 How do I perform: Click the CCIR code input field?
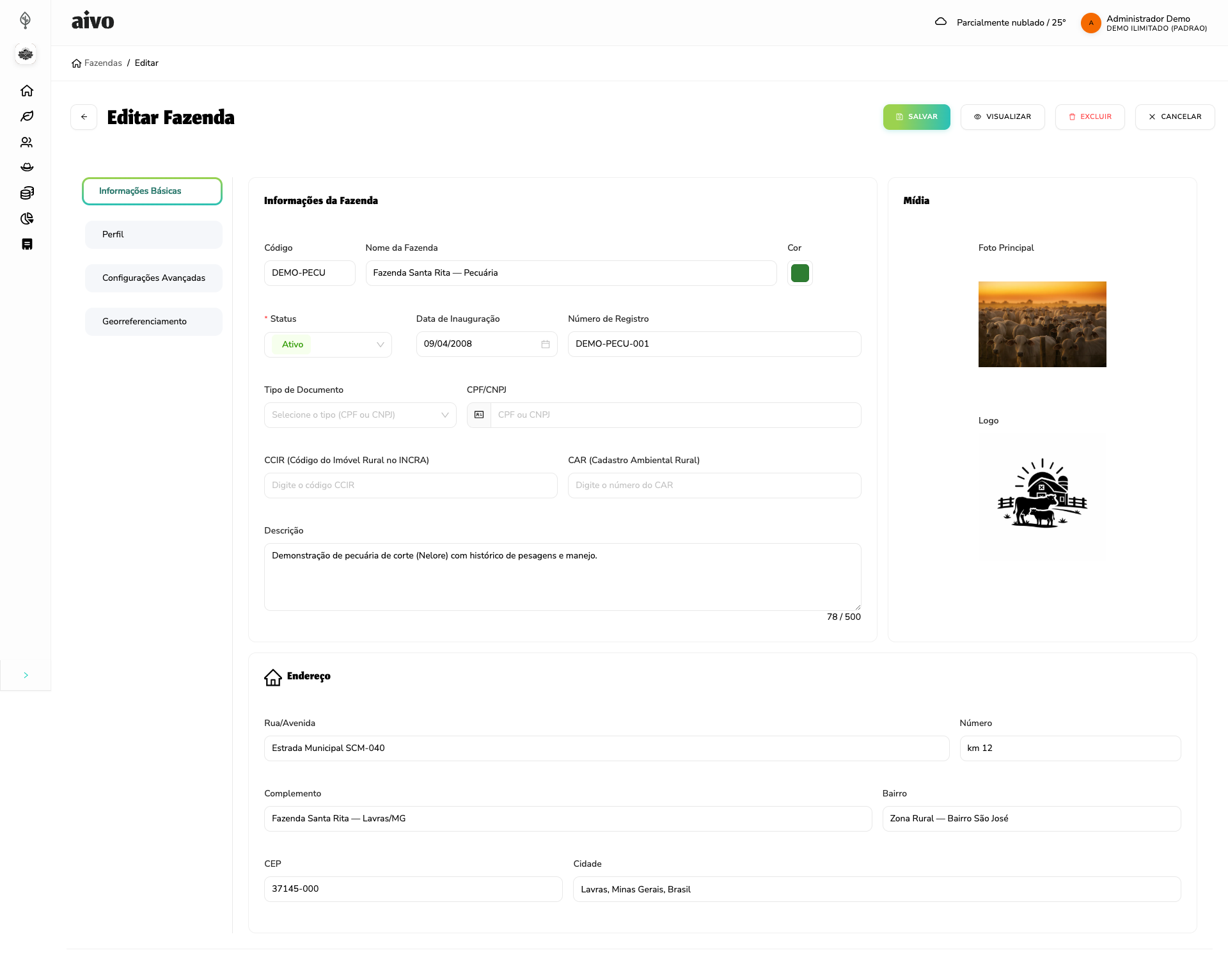(411, 486)
